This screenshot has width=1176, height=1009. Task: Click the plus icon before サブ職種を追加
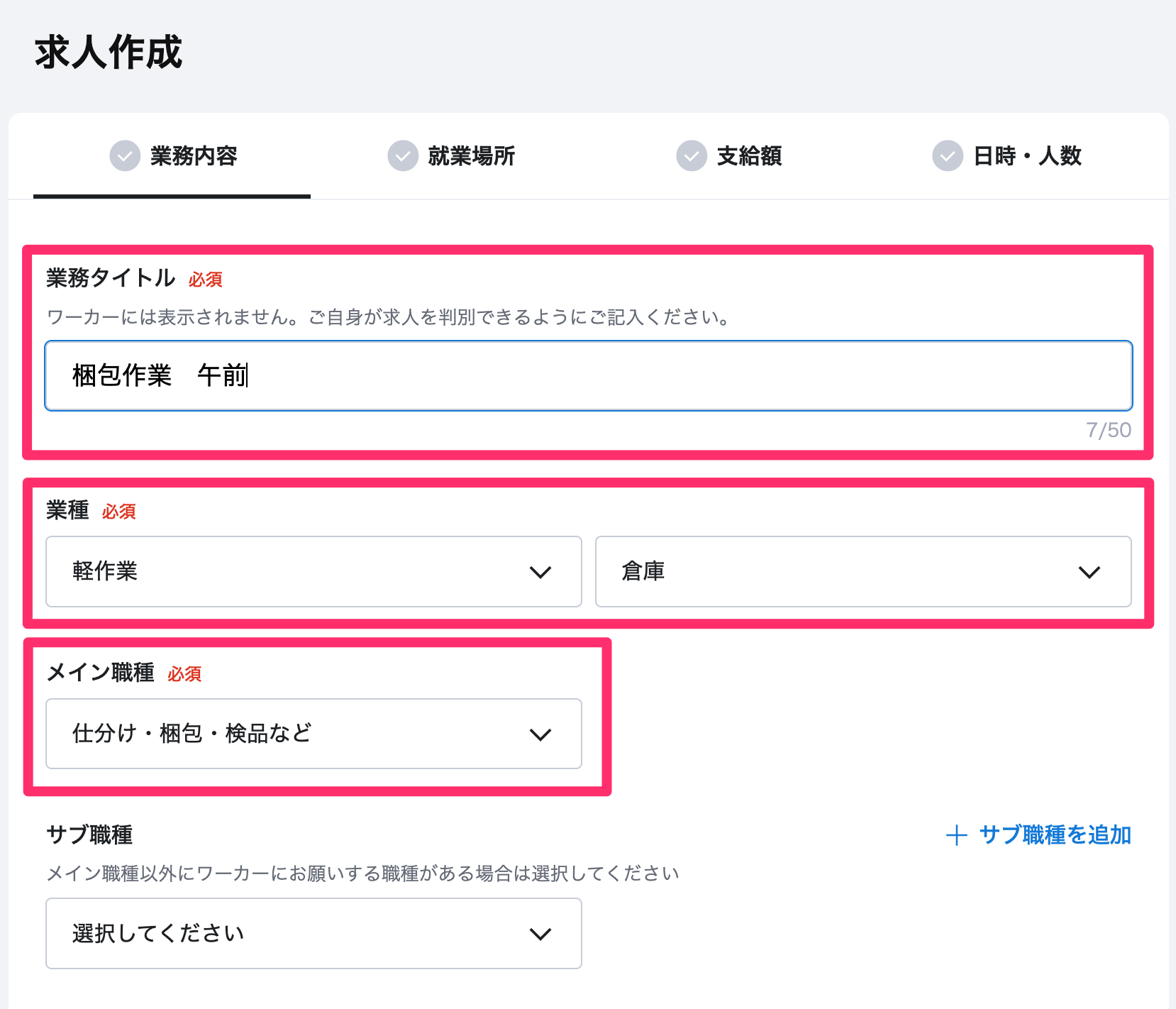[956, 835]
